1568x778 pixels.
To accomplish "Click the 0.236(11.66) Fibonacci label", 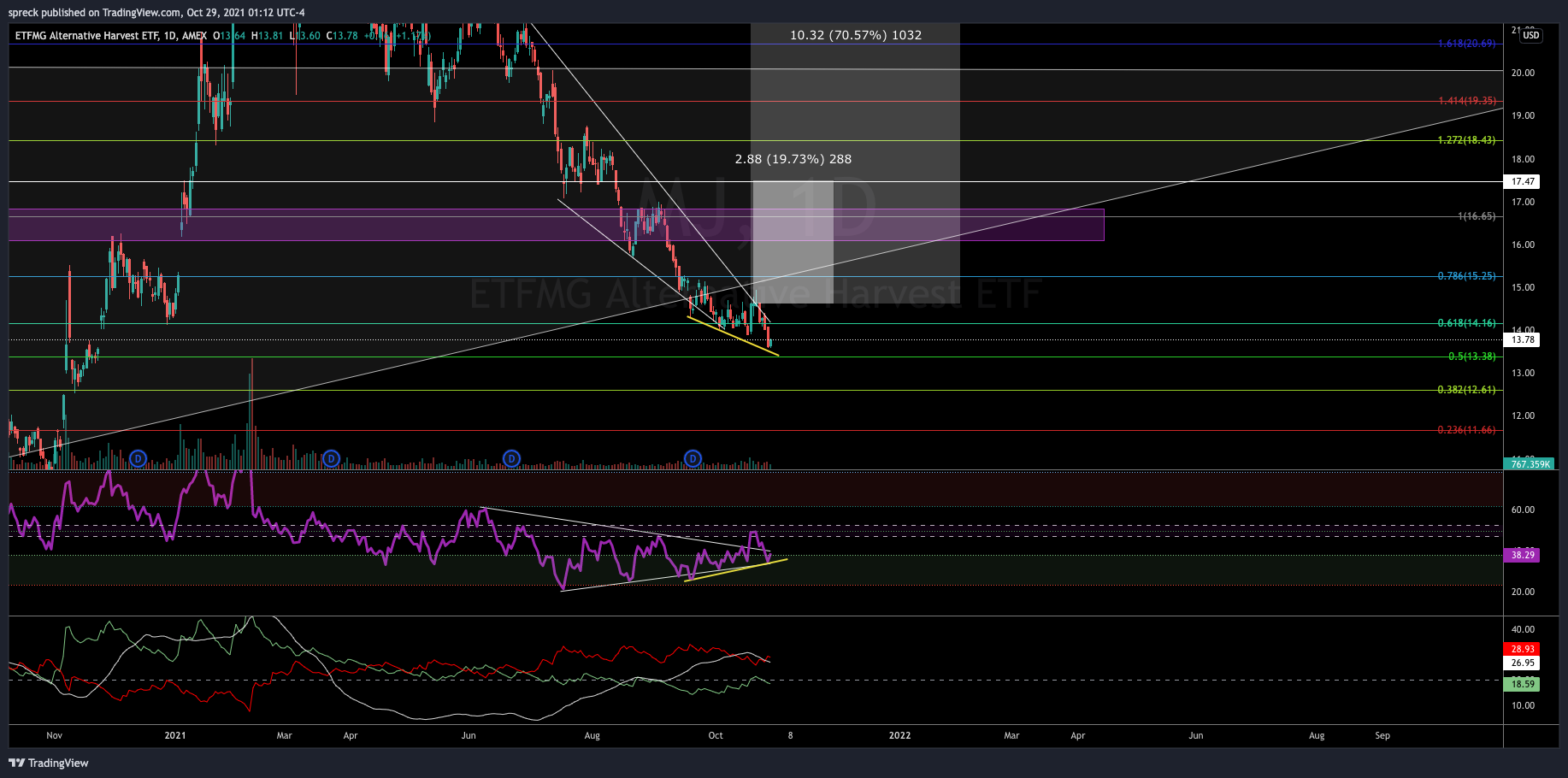I will [x=1466, y=430].
